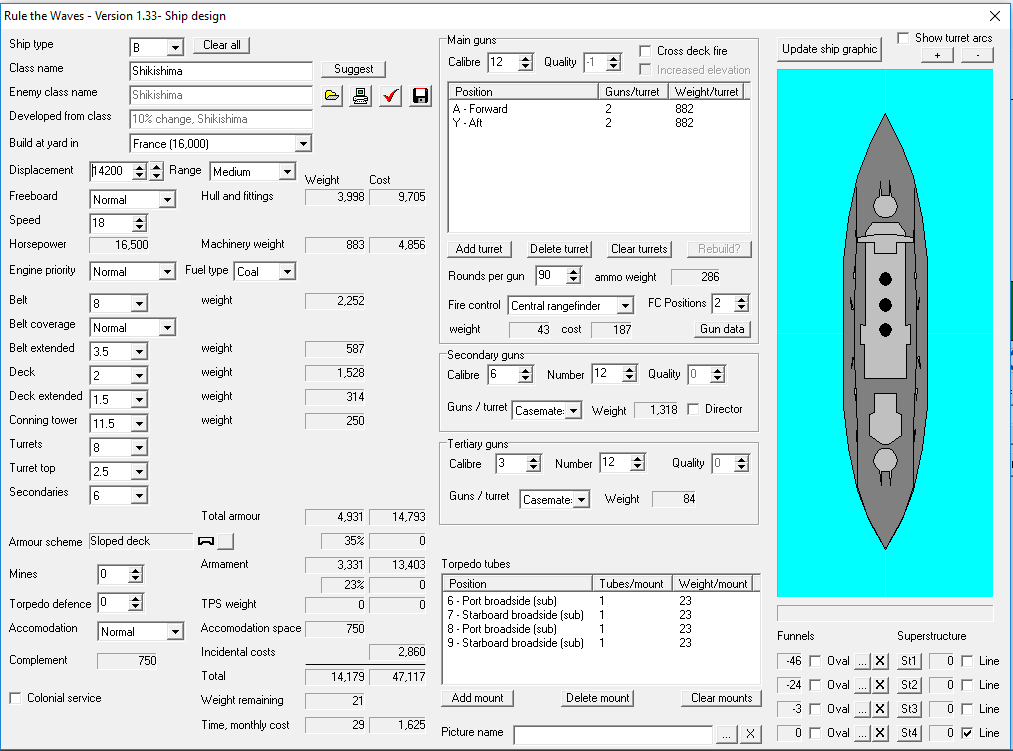Viewport: 1013px width, 751px height.
Task: Click Tubes/mount column header
Action: click(x=632, y=584)
